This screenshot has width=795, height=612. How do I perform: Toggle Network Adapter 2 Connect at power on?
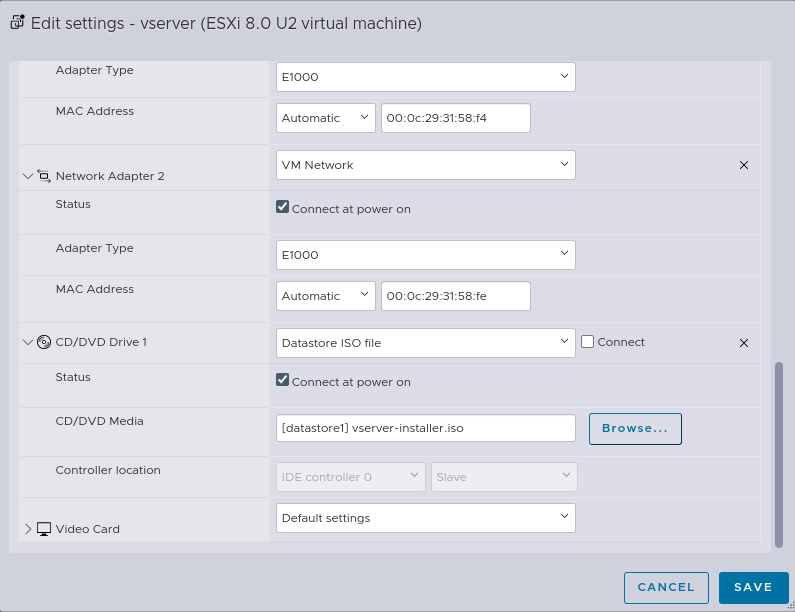tap(283, 209)
